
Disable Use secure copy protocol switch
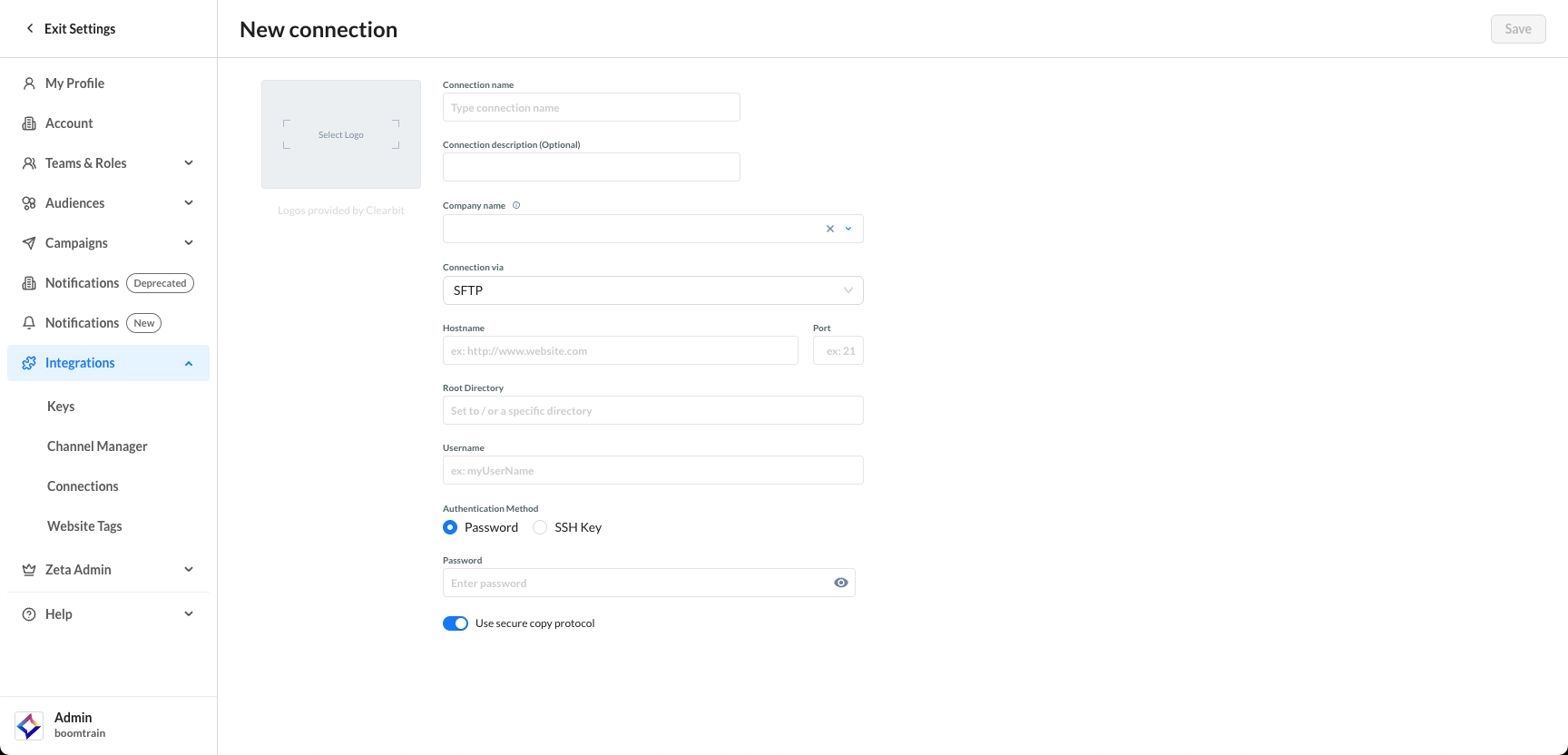pyautogui.click(x=456, y=623)
